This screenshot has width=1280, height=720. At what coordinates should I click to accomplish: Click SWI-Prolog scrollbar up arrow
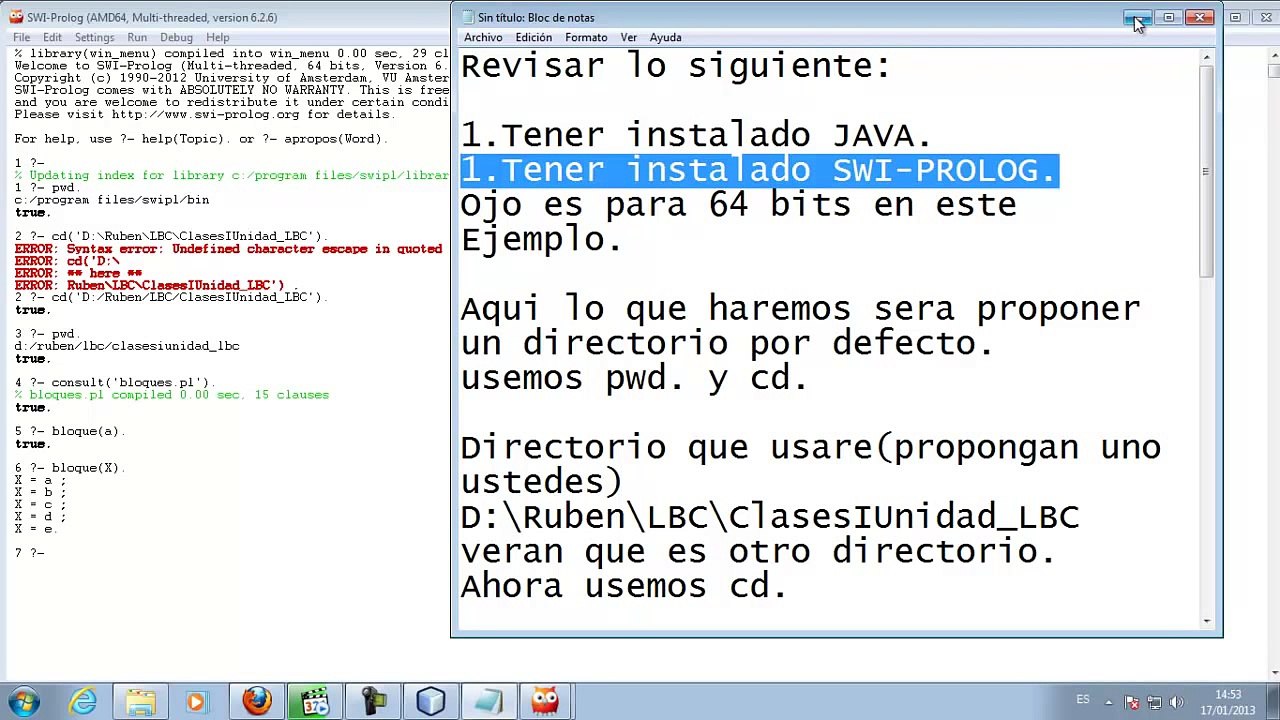(1273, 54)
